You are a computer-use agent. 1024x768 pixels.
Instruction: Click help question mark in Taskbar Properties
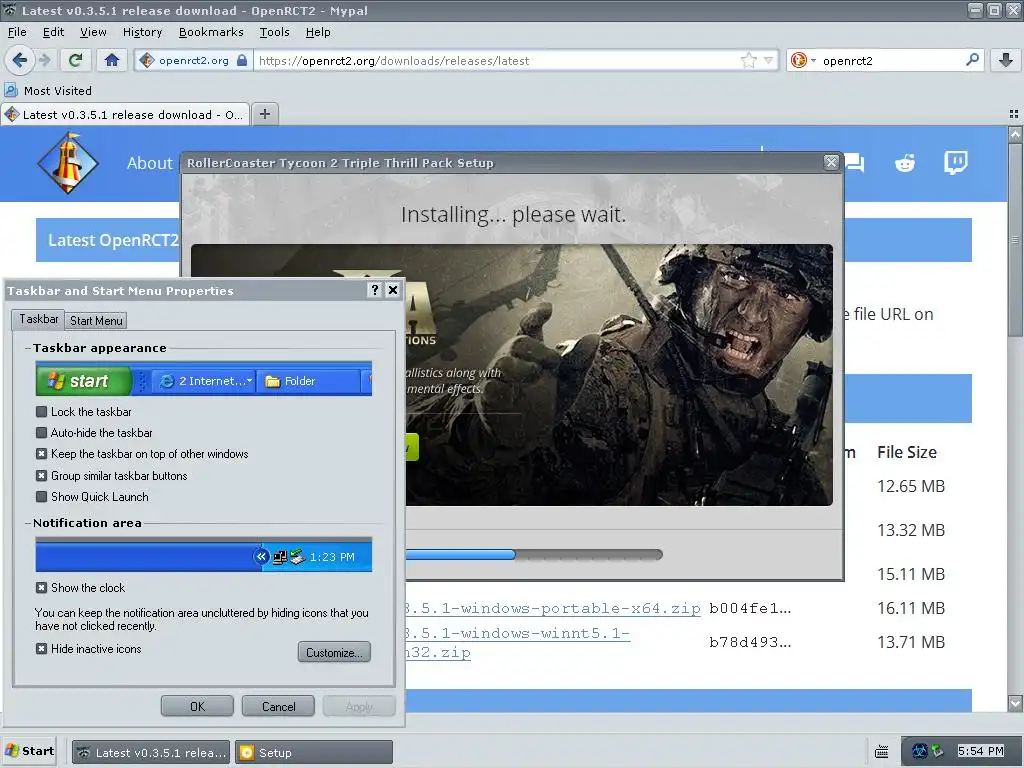point(375,290)
